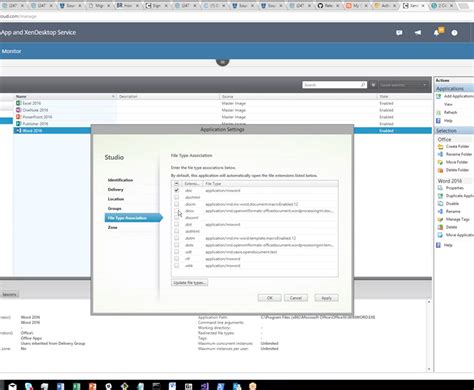Click the Rename icon under Word 2016
Image resolution: width=474 pixels, height=390 pixels.
[x=440, y=211]
